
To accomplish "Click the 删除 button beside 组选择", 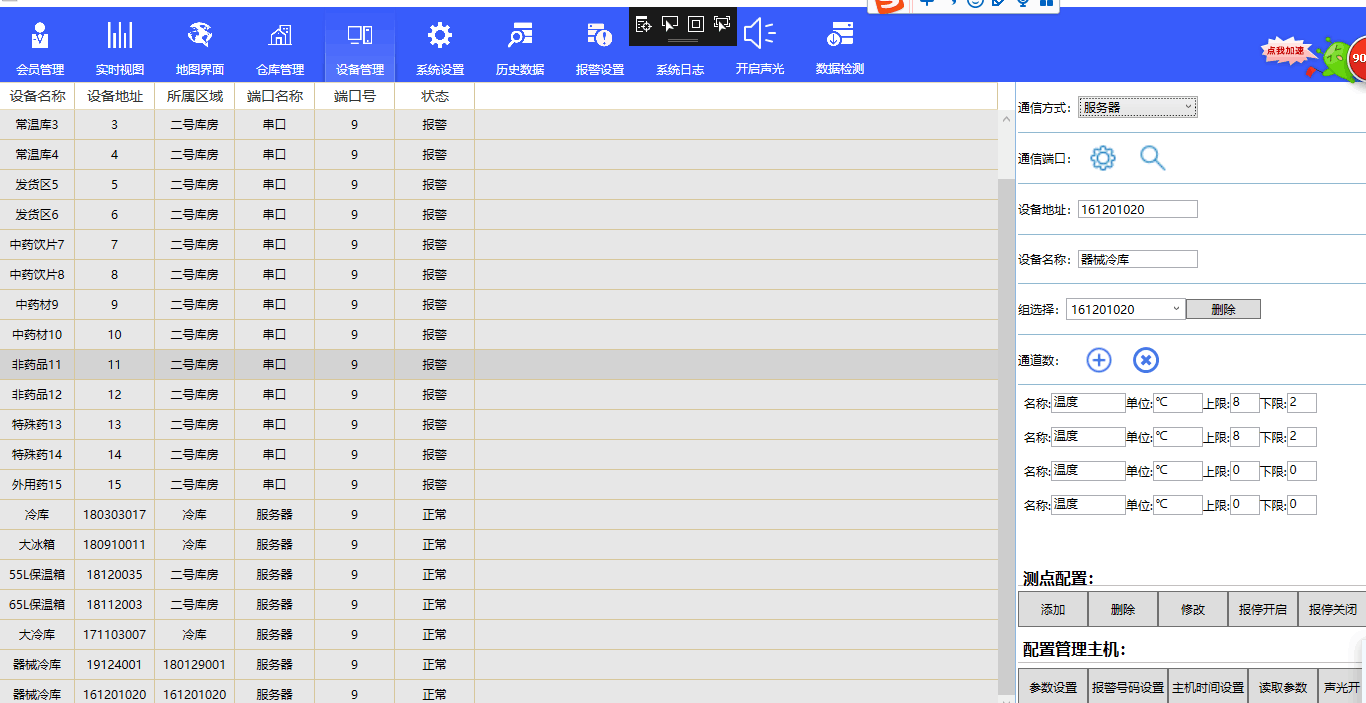I will click(x=1222, y=310).
